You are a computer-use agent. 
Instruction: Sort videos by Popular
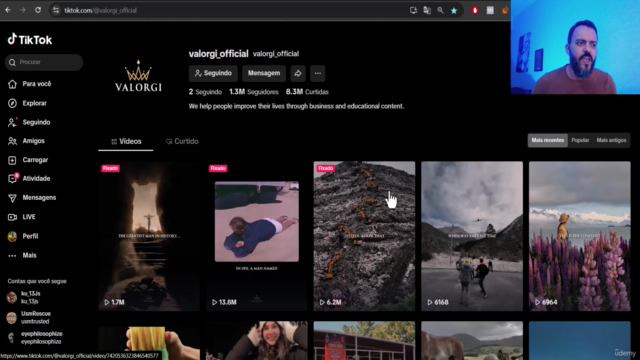tap(580, 140)
